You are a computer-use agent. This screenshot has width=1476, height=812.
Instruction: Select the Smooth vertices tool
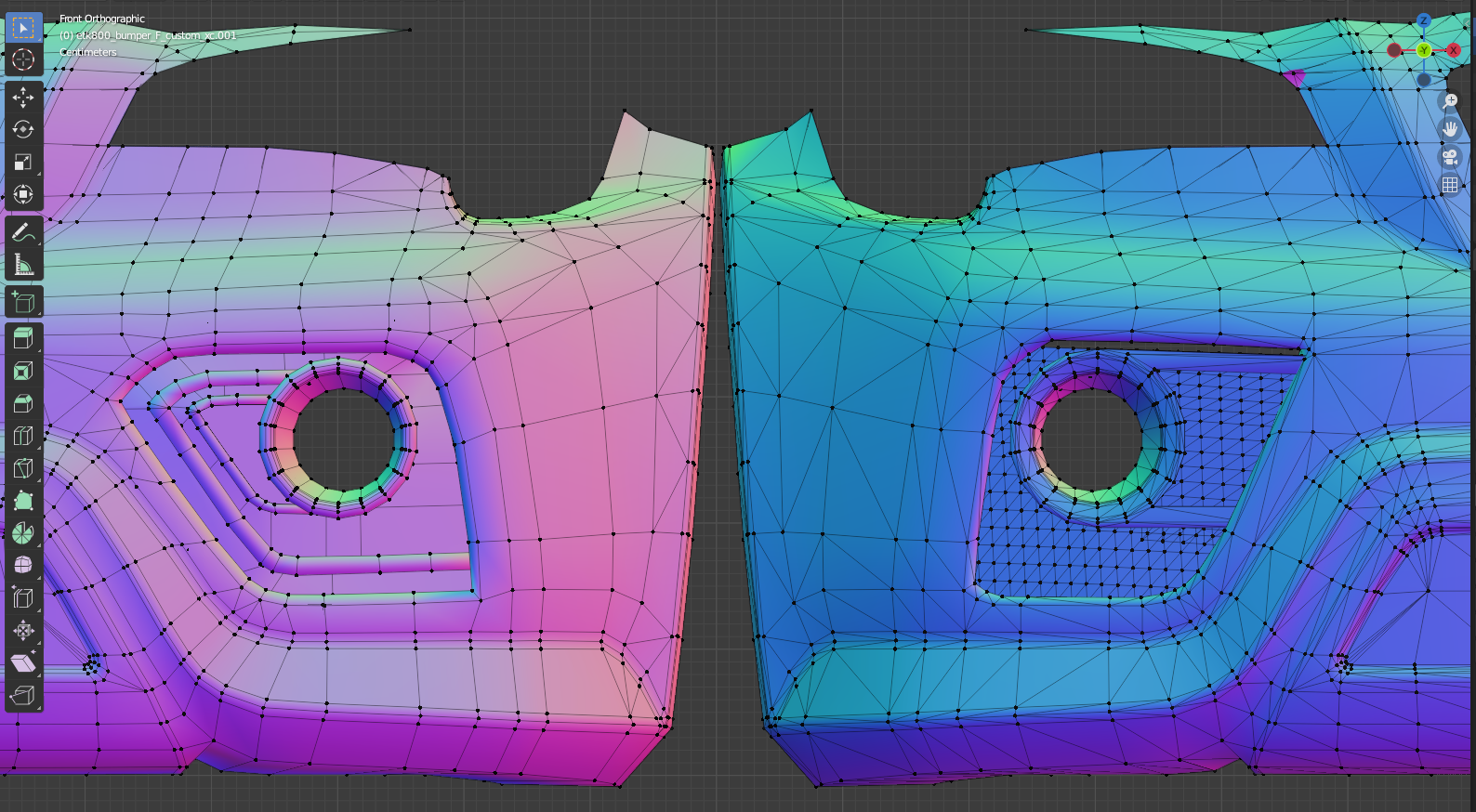23,566
